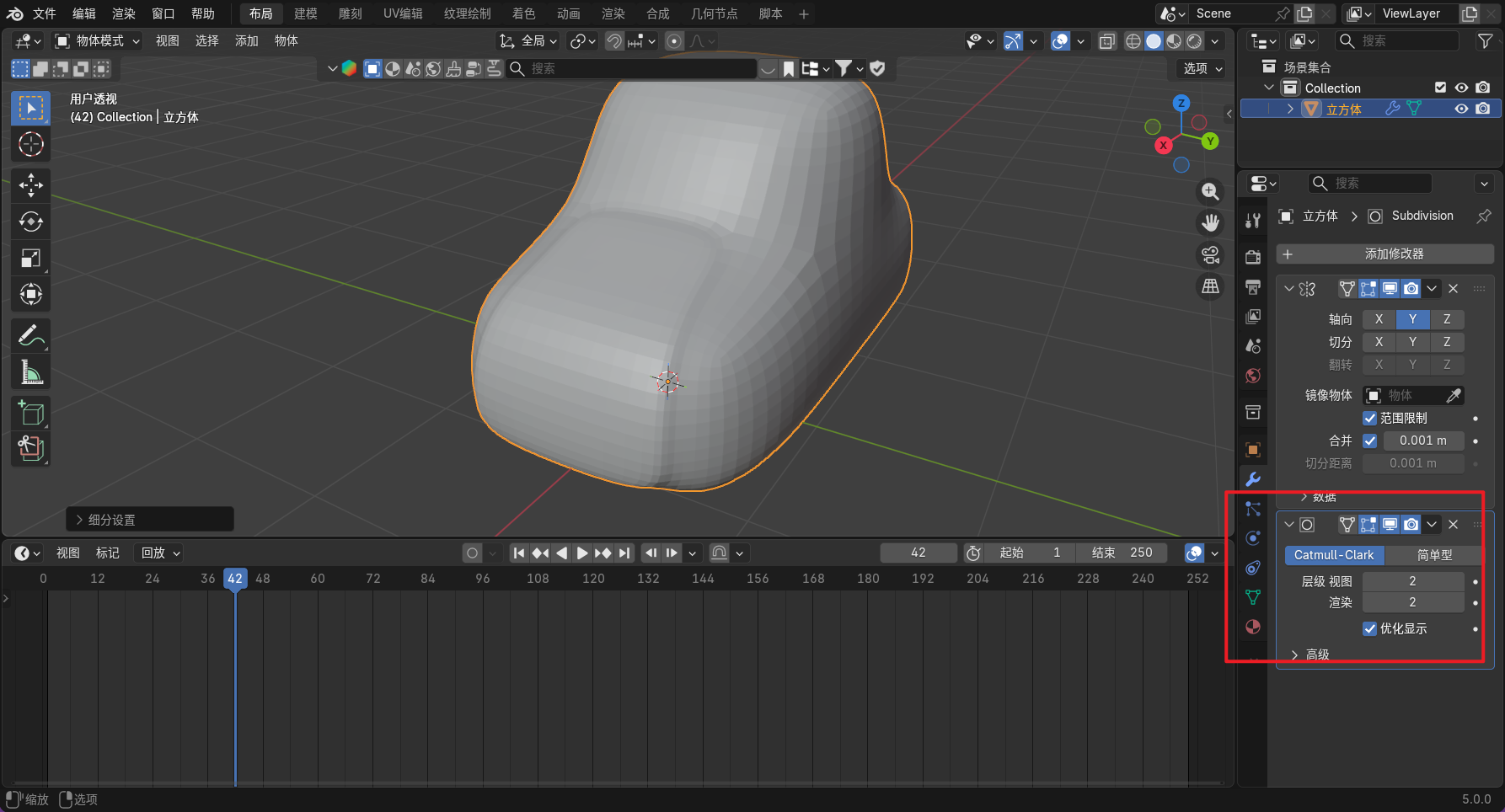
Task: Activate the Annotate pencil tool
Action: click(31, 335)
